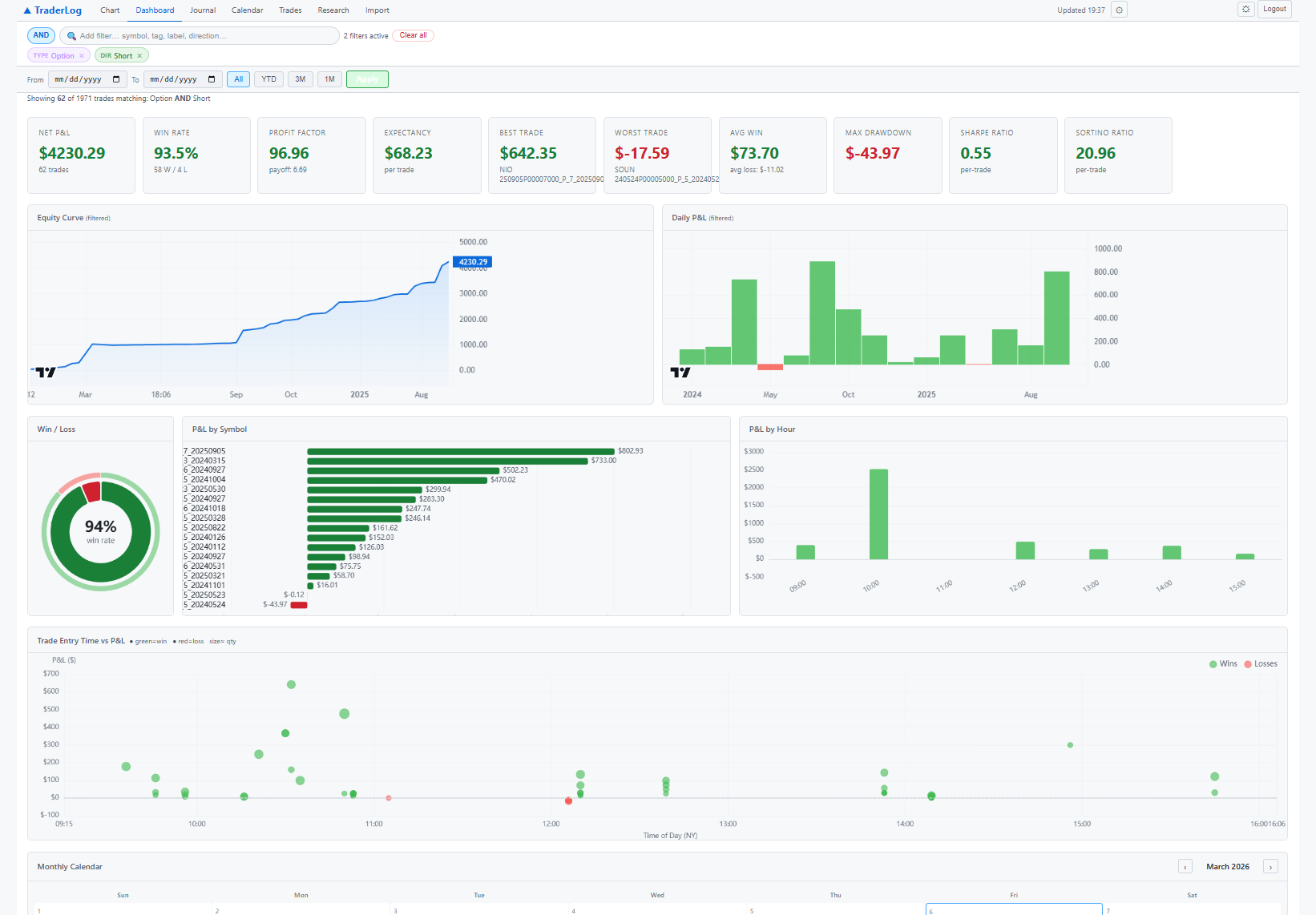Viewport: 1316px width, 915px height.
Task: Toggle the Losses legend in scatter chart
Action: pos(1259,663)
